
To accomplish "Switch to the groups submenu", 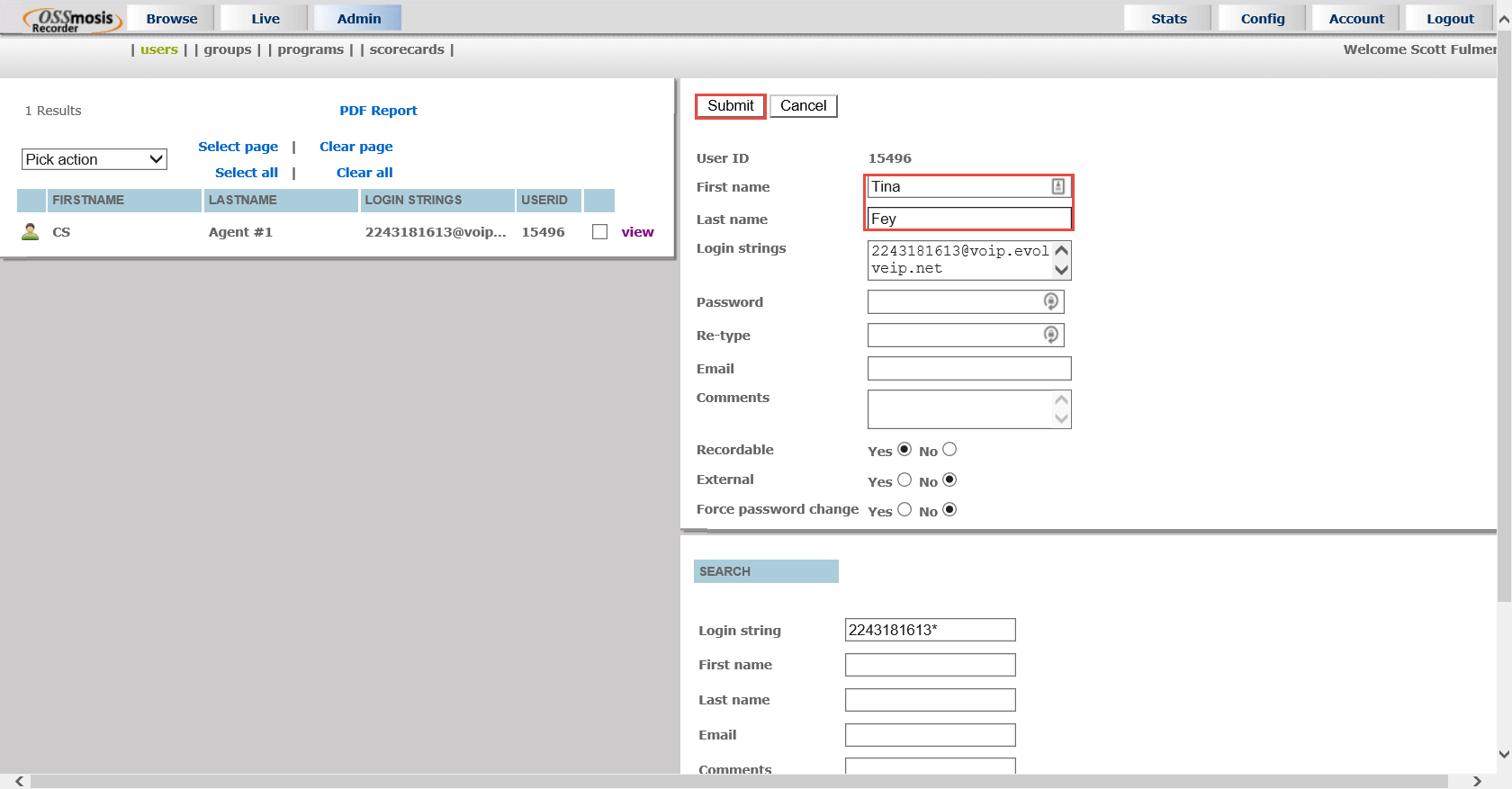I will [x=228, y=49].
